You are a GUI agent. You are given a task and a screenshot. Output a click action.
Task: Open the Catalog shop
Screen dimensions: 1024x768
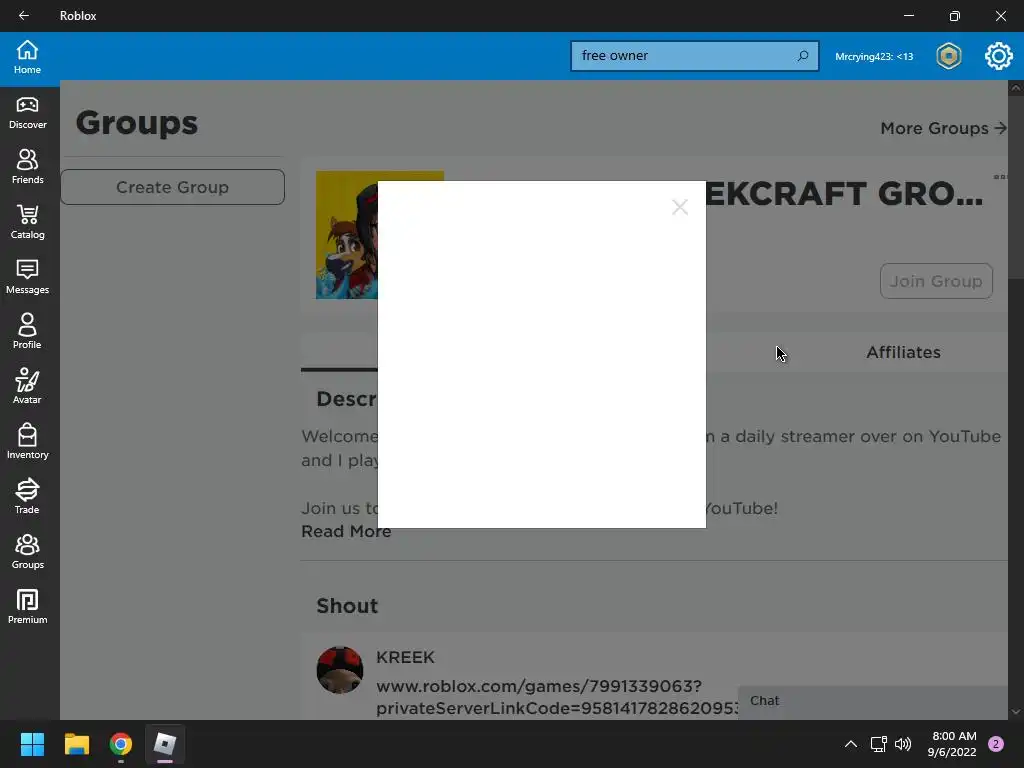[27, 223]
